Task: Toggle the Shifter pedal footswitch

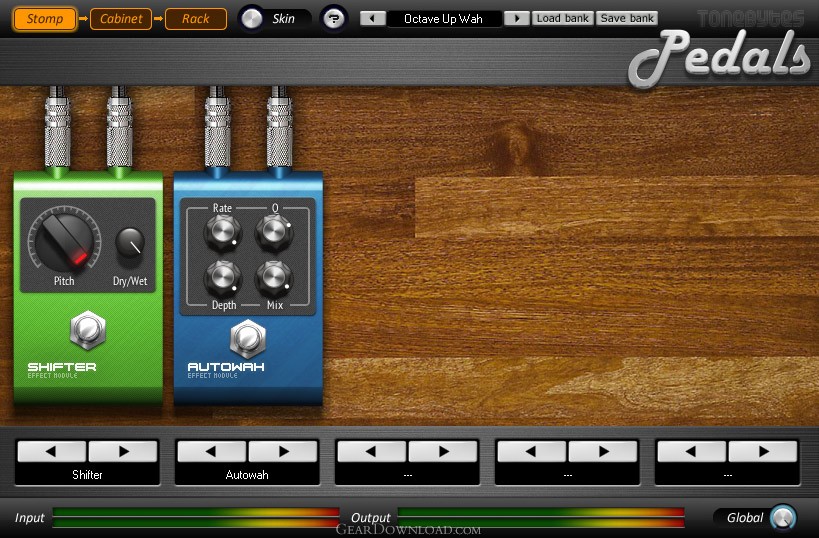Action: point(88,330)
